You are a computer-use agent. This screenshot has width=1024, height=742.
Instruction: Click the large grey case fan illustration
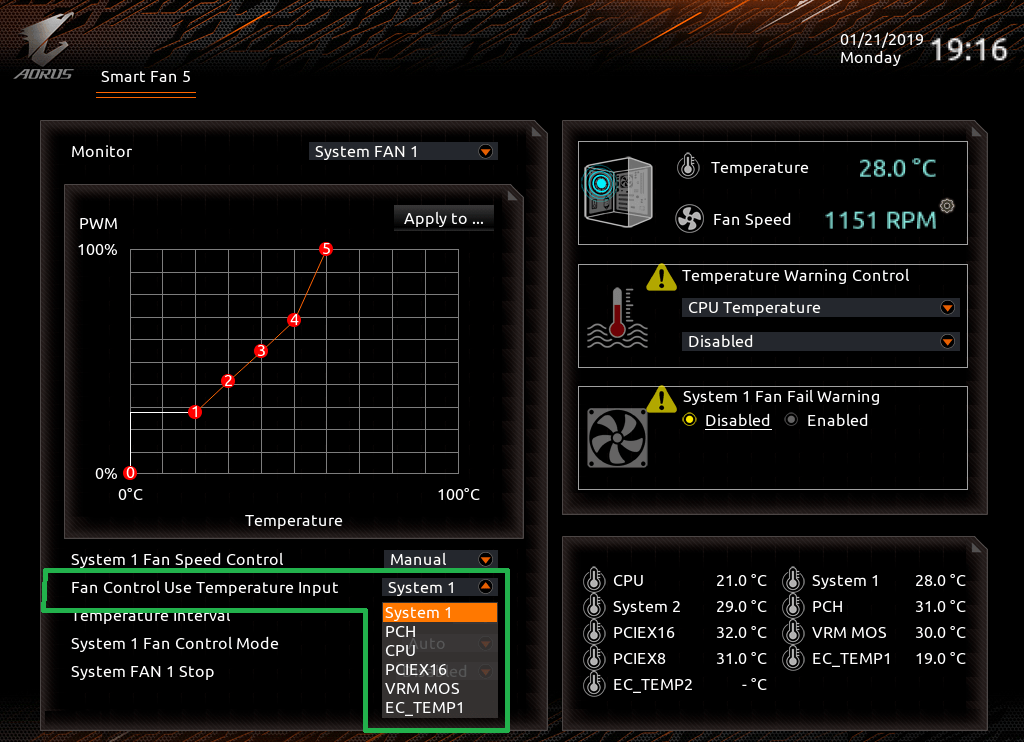pos(617,438)
